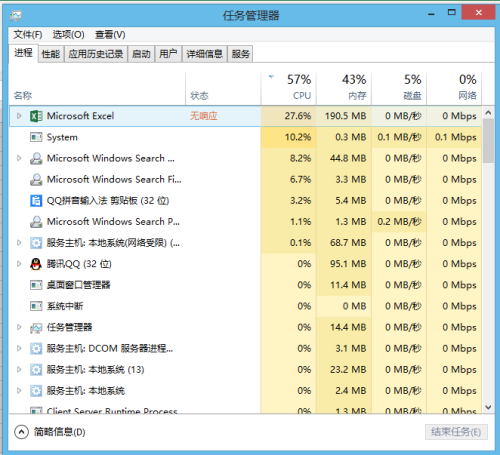The image size is (500, 455).
Task: Click the Microsoft Windows Search Fi... icon
Action: (36, 180)
